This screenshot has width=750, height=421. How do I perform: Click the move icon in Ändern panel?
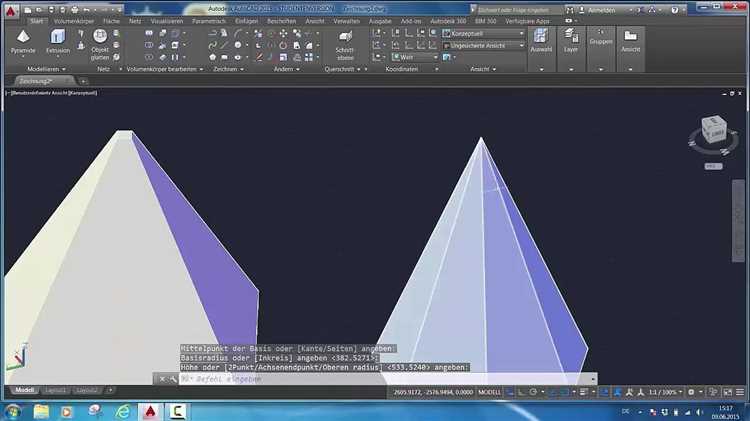click(x=283, y=33)
